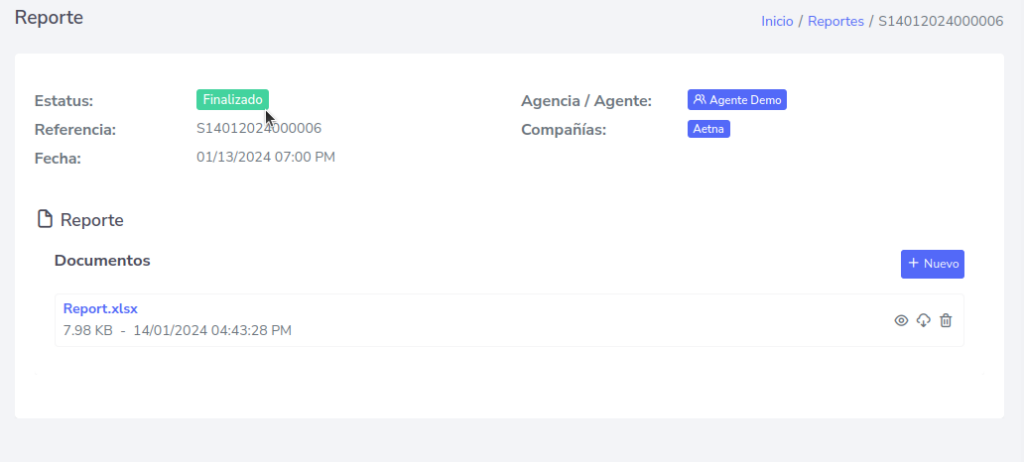
Task: Open the Report.xlsx file link
Action: (x=100, y=309)
